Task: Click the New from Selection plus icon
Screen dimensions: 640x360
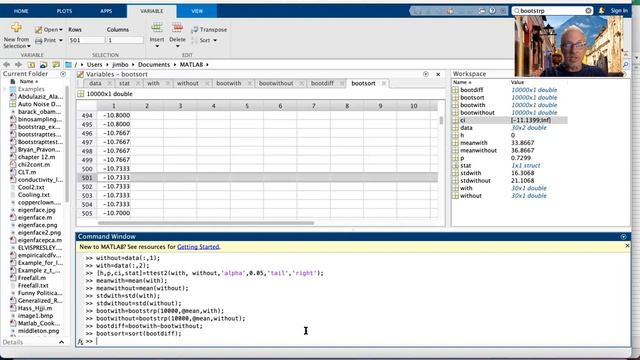Action: coord(16,28)
